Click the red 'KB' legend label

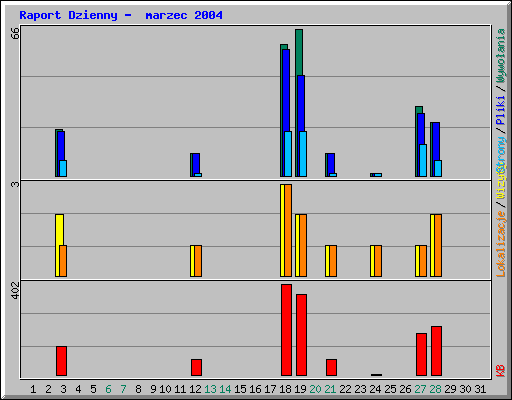click(x=501, y=371)
